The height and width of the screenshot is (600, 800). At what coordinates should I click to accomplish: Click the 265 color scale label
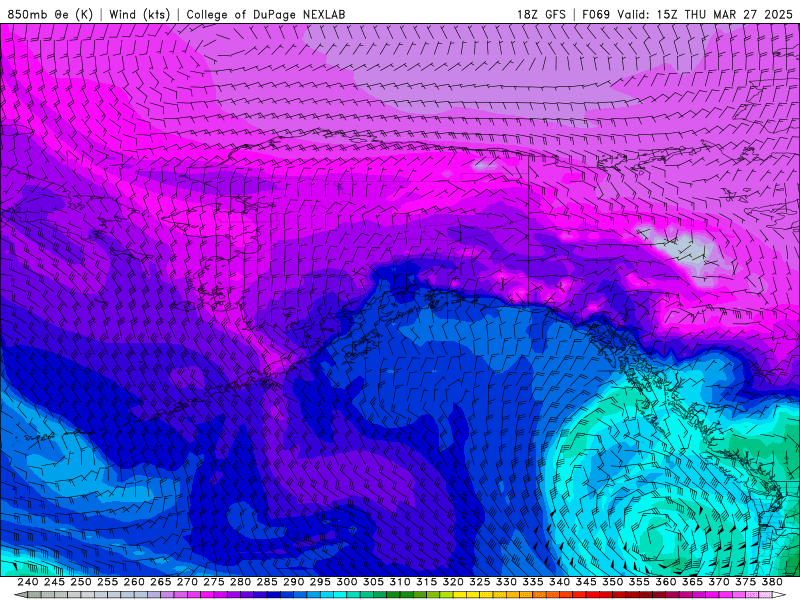161,582
